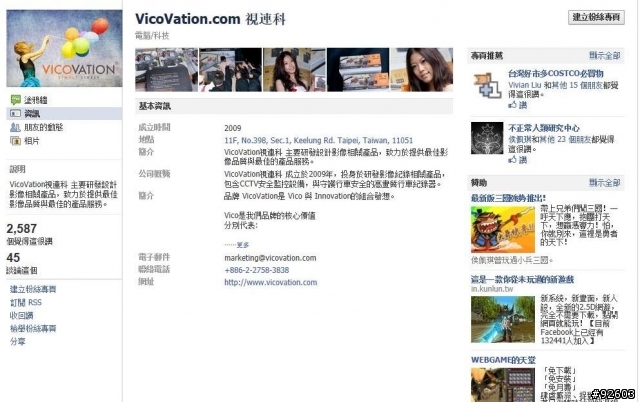
Task: Open the friends activity people icon
Action: (16, 127)
